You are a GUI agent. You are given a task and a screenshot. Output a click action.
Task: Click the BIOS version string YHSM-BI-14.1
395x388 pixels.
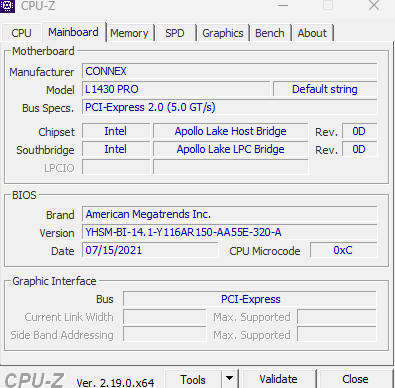230,232
